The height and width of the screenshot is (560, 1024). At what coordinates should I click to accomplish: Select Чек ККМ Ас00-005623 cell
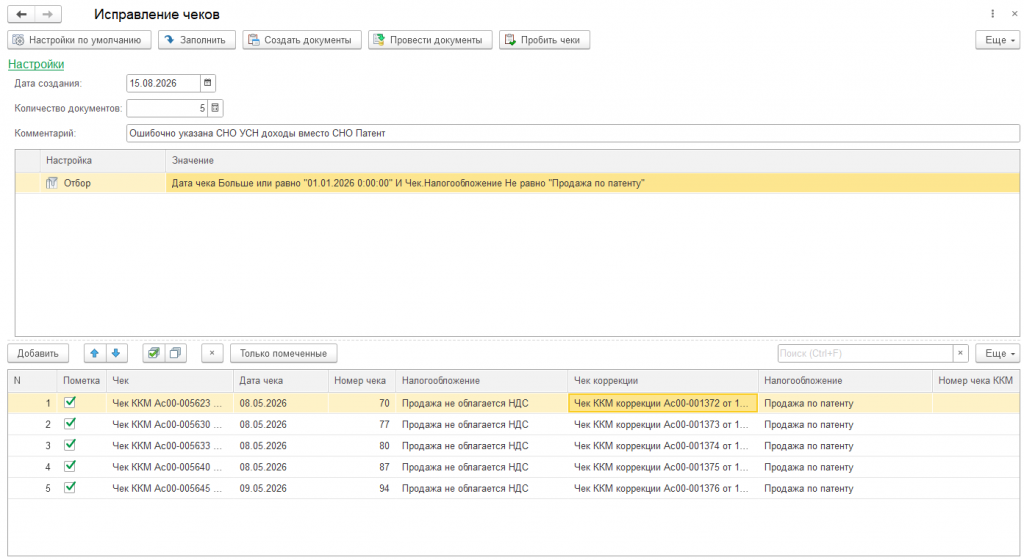tap(170, 403)
